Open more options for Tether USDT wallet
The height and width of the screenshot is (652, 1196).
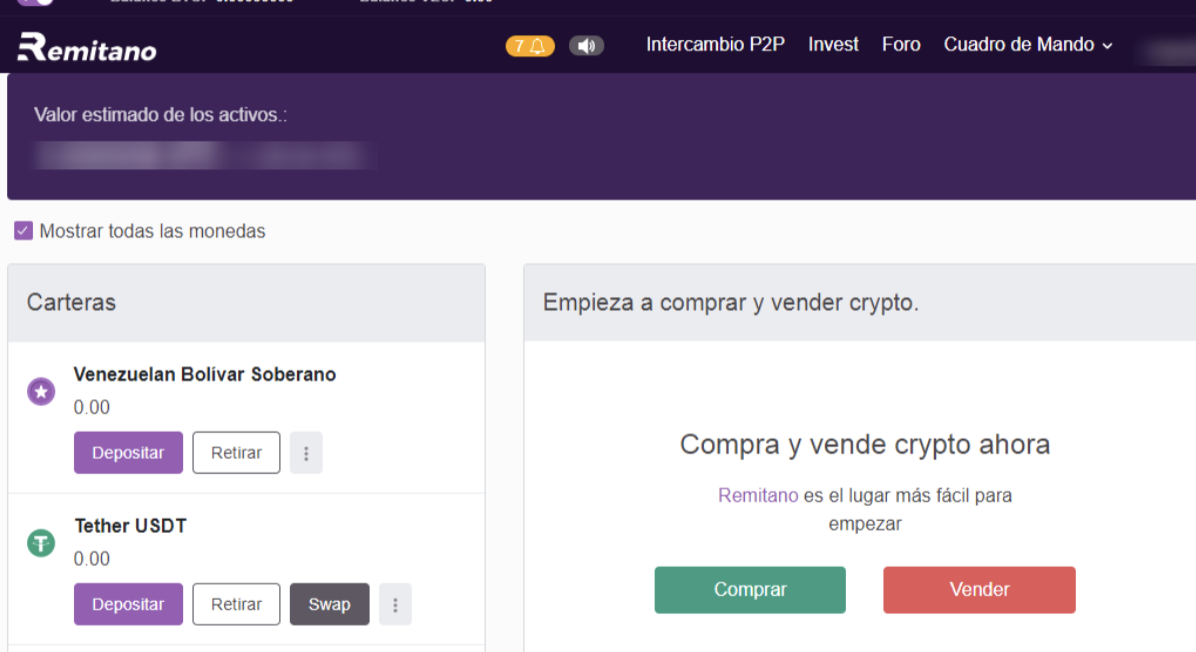(395, 605)
